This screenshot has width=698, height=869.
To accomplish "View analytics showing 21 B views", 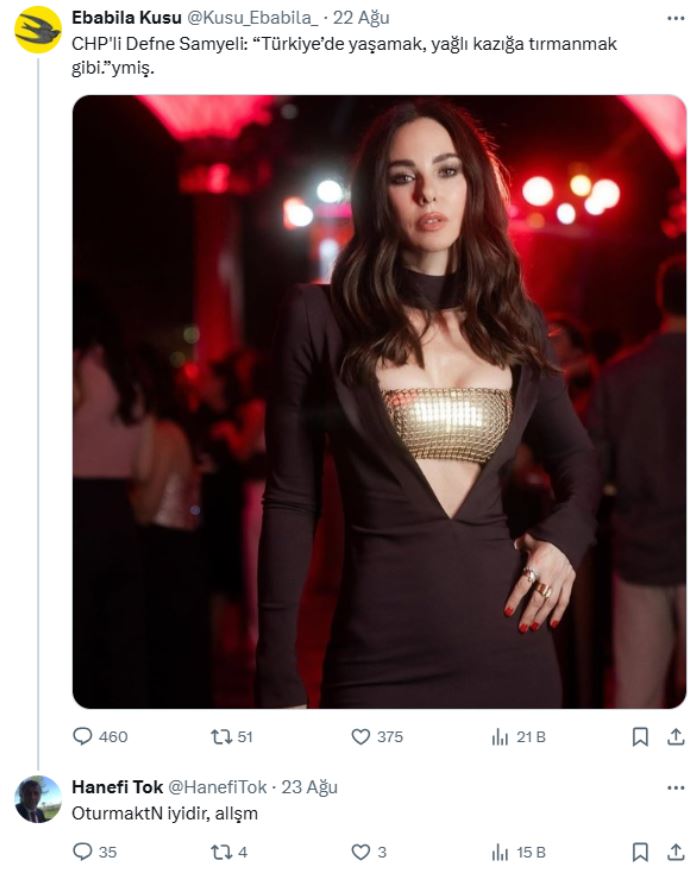I will [x=500, y=737].
